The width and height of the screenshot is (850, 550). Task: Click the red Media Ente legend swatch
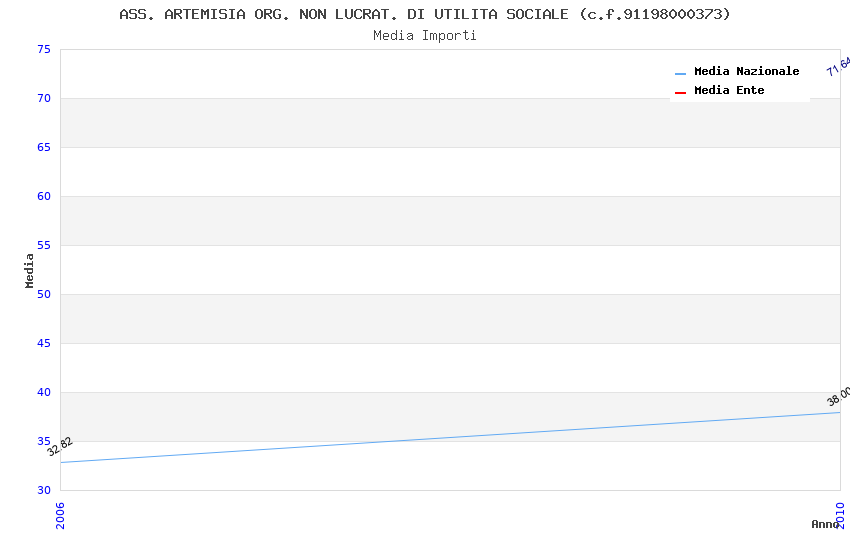[x=680, y=92]
